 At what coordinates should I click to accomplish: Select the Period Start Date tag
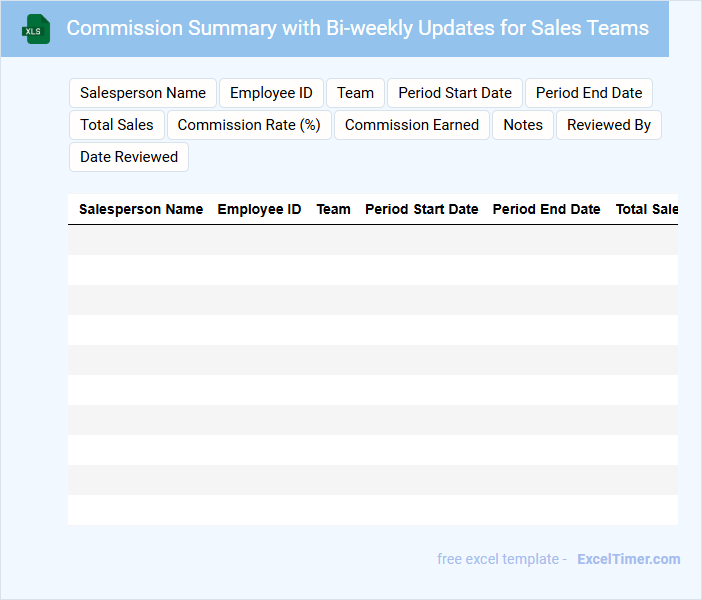tap(455, 93)
